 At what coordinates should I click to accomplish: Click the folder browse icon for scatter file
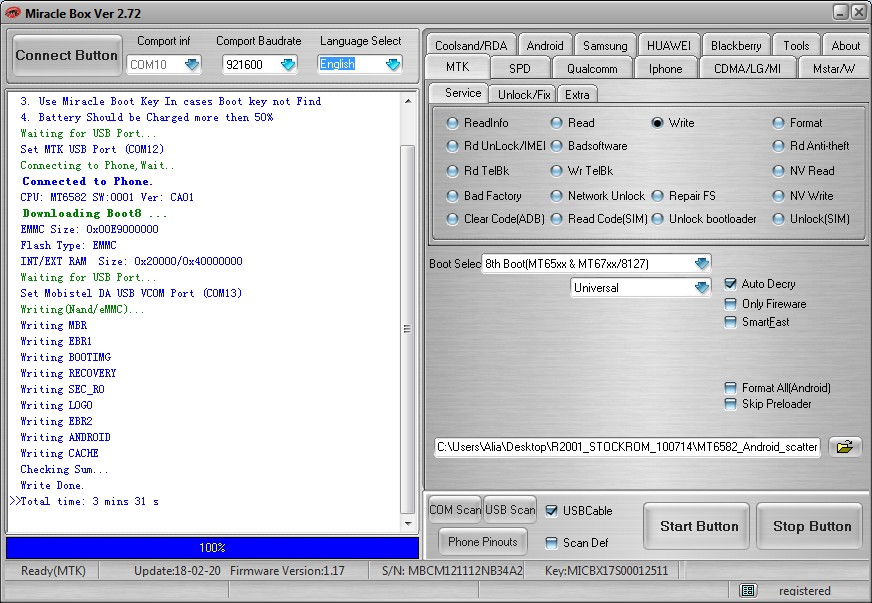tap(845, 447)
